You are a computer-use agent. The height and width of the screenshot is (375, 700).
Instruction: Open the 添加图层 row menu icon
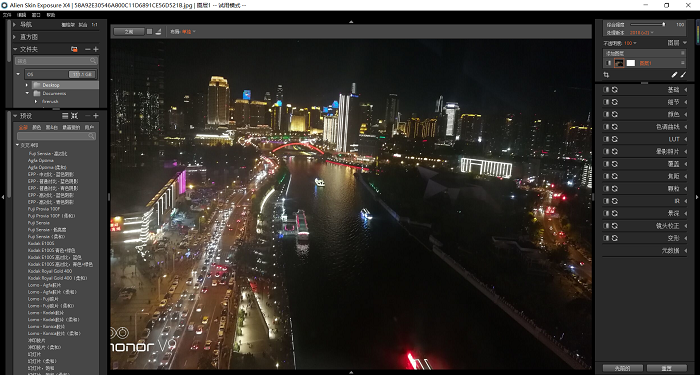tap(682, 53)
